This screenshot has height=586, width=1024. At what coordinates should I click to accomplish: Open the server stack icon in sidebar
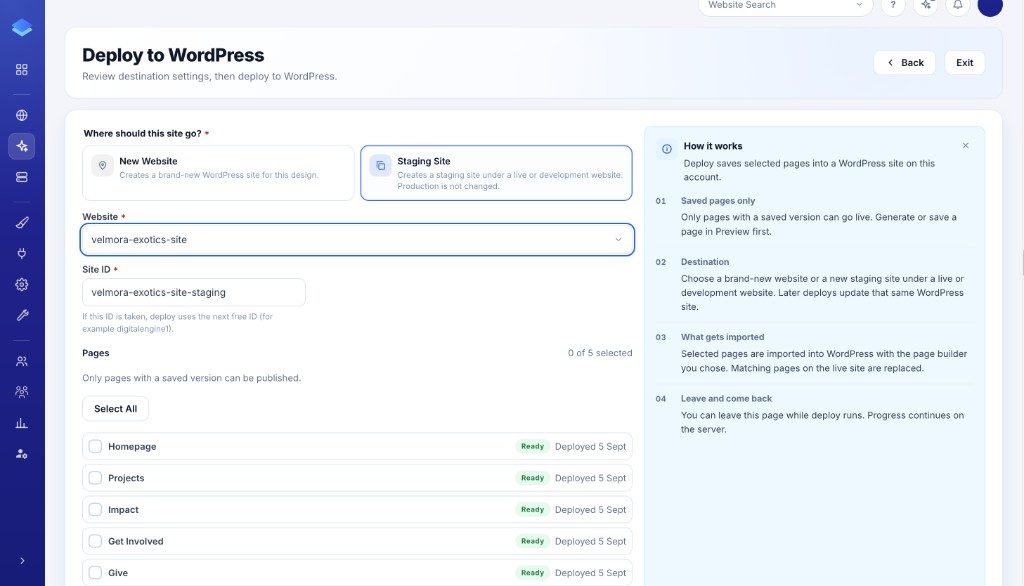pyautogui.click(x=22, y=177)
